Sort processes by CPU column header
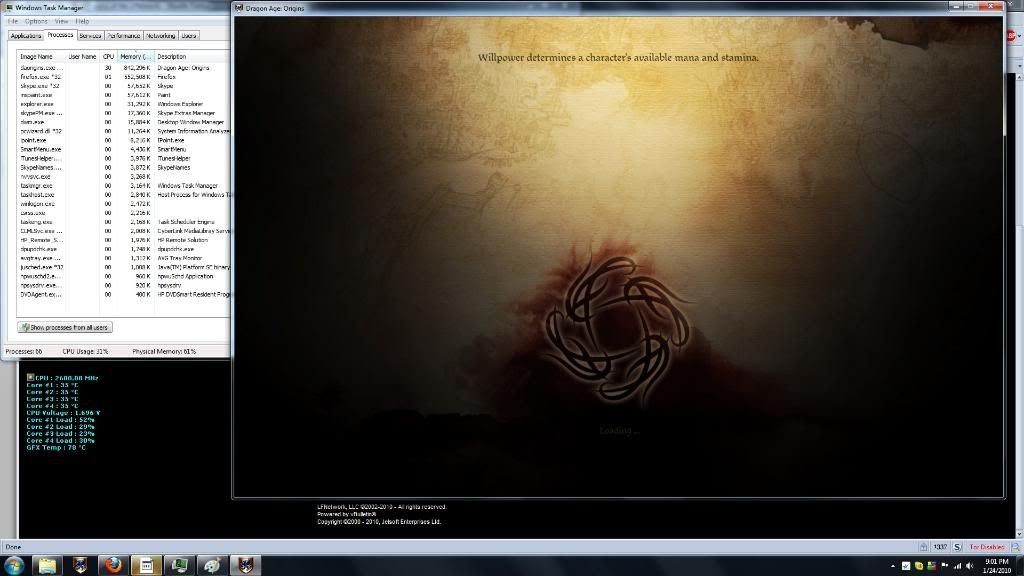The width and height of the screenshot is (1024, 576). (108, 56)
